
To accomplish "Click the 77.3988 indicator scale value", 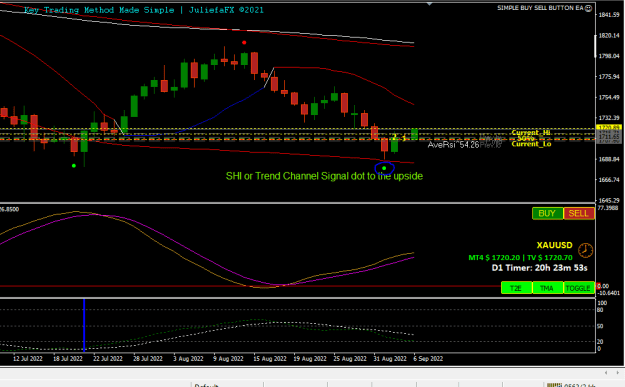I will 608,208.
